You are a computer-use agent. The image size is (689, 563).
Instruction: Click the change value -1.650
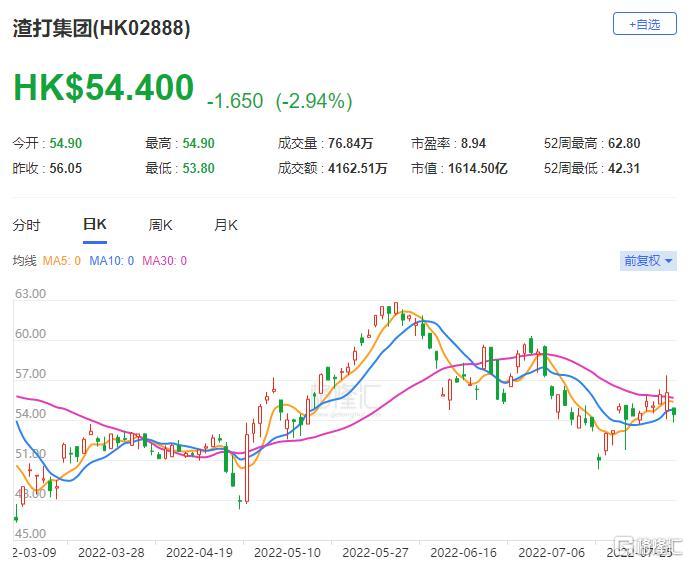pyautogui.click(x=235, y=101)
